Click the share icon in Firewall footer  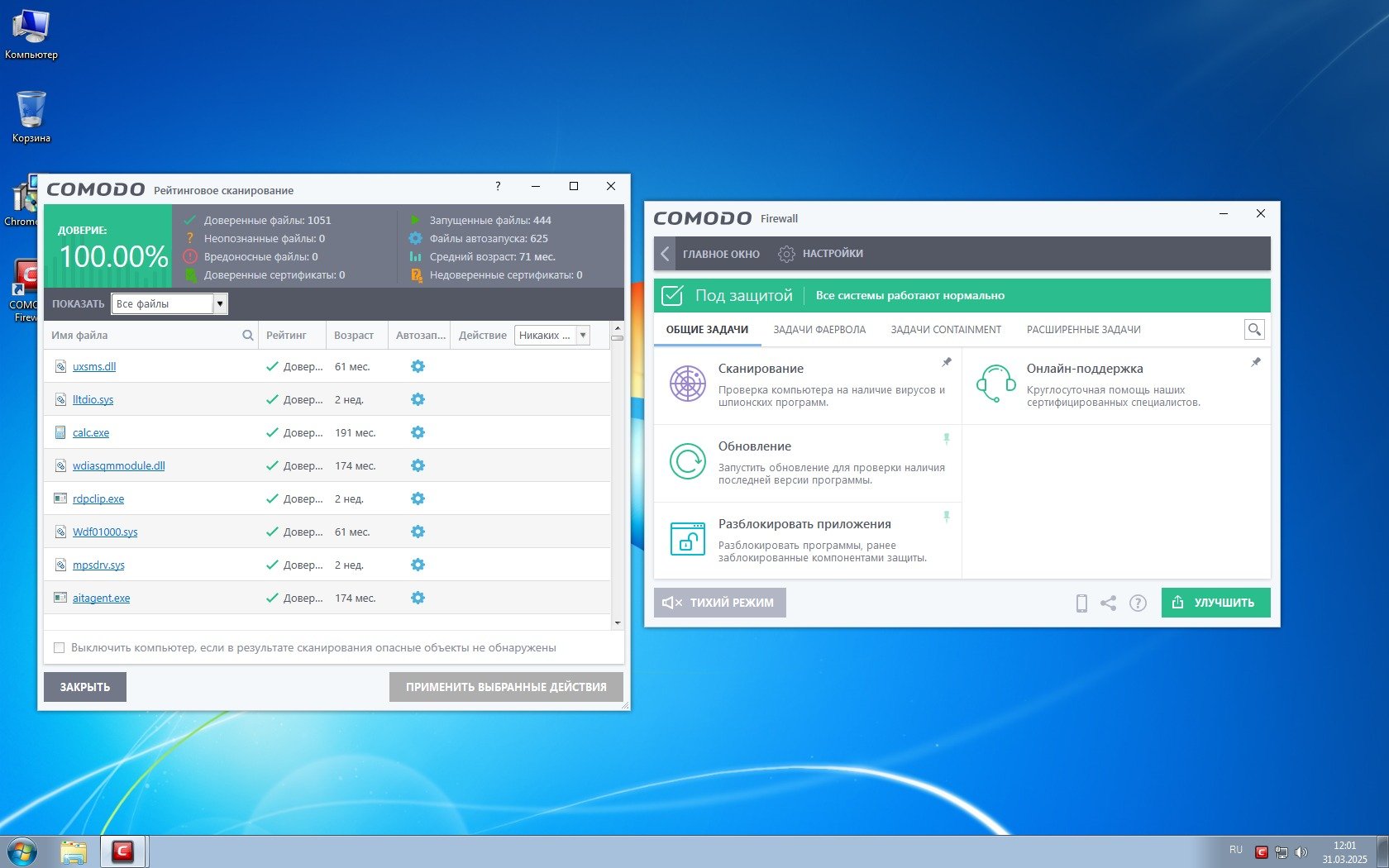point(1109,603)
